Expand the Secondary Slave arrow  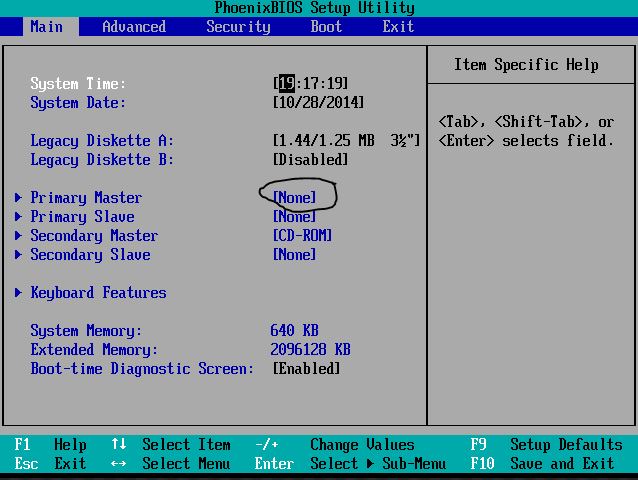(x=18, y=255)
